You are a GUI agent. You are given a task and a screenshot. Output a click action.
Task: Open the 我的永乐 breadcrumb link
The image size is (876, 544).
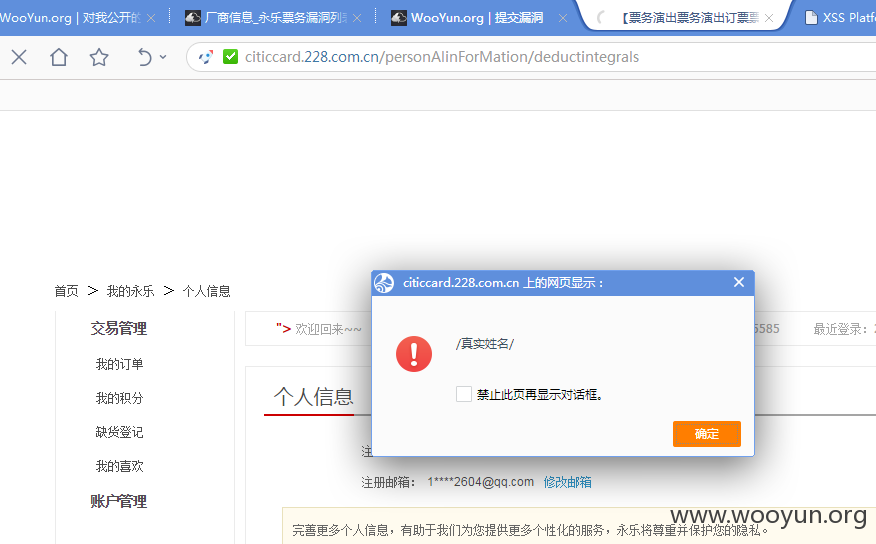130,291
